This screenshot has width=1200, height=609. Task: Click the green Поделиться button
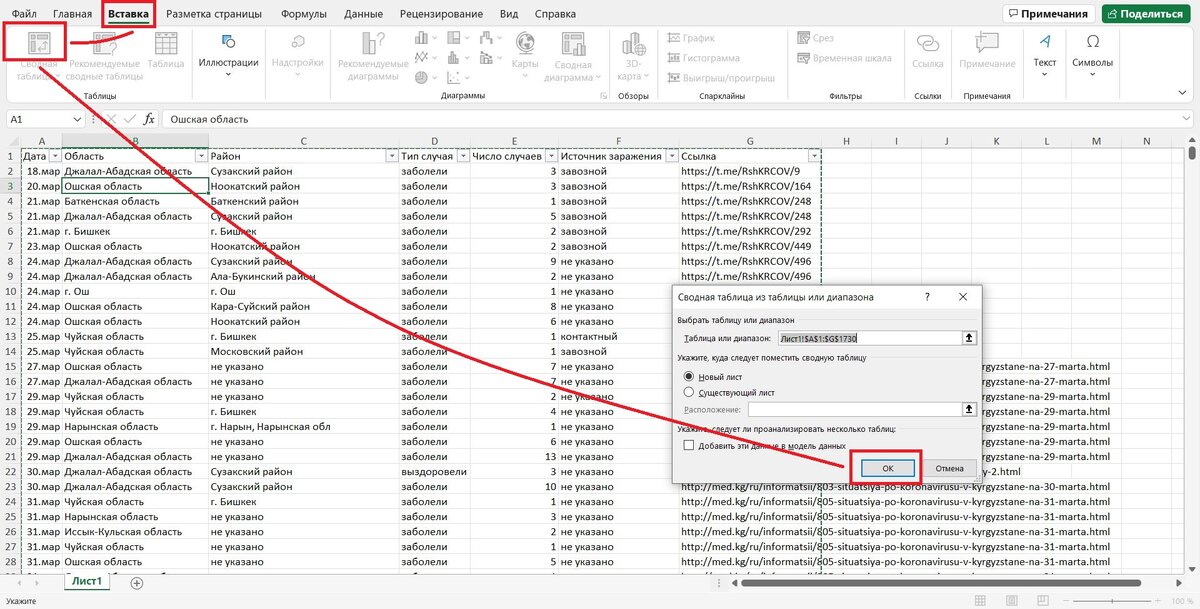click(1146, 14)
